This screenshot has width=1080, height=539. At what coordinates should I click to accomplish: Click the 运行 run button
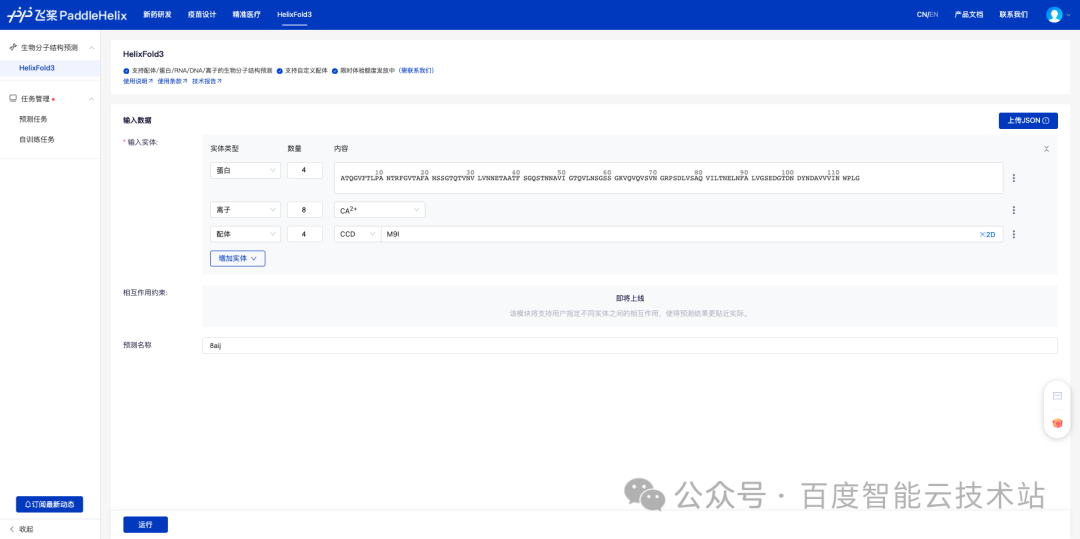(x=145, y=525)
